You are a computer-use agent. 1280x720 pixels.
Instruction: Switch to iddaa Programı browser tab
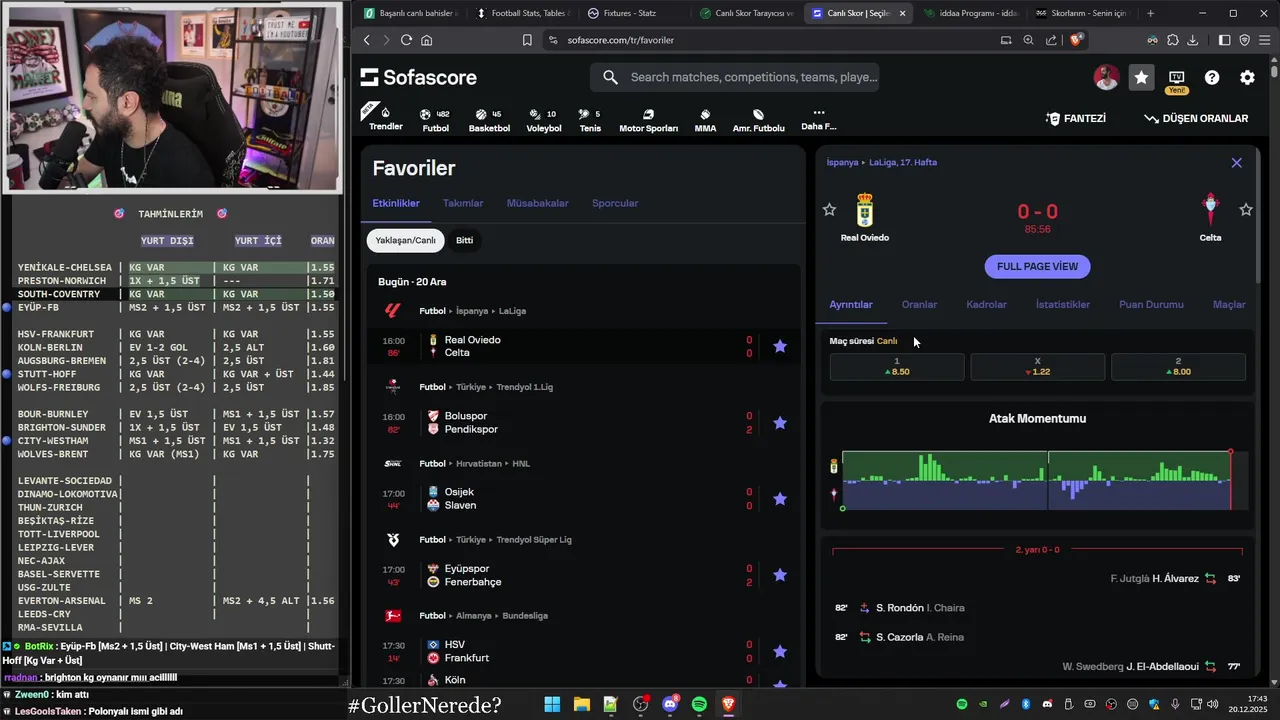(x=970, y=13)
